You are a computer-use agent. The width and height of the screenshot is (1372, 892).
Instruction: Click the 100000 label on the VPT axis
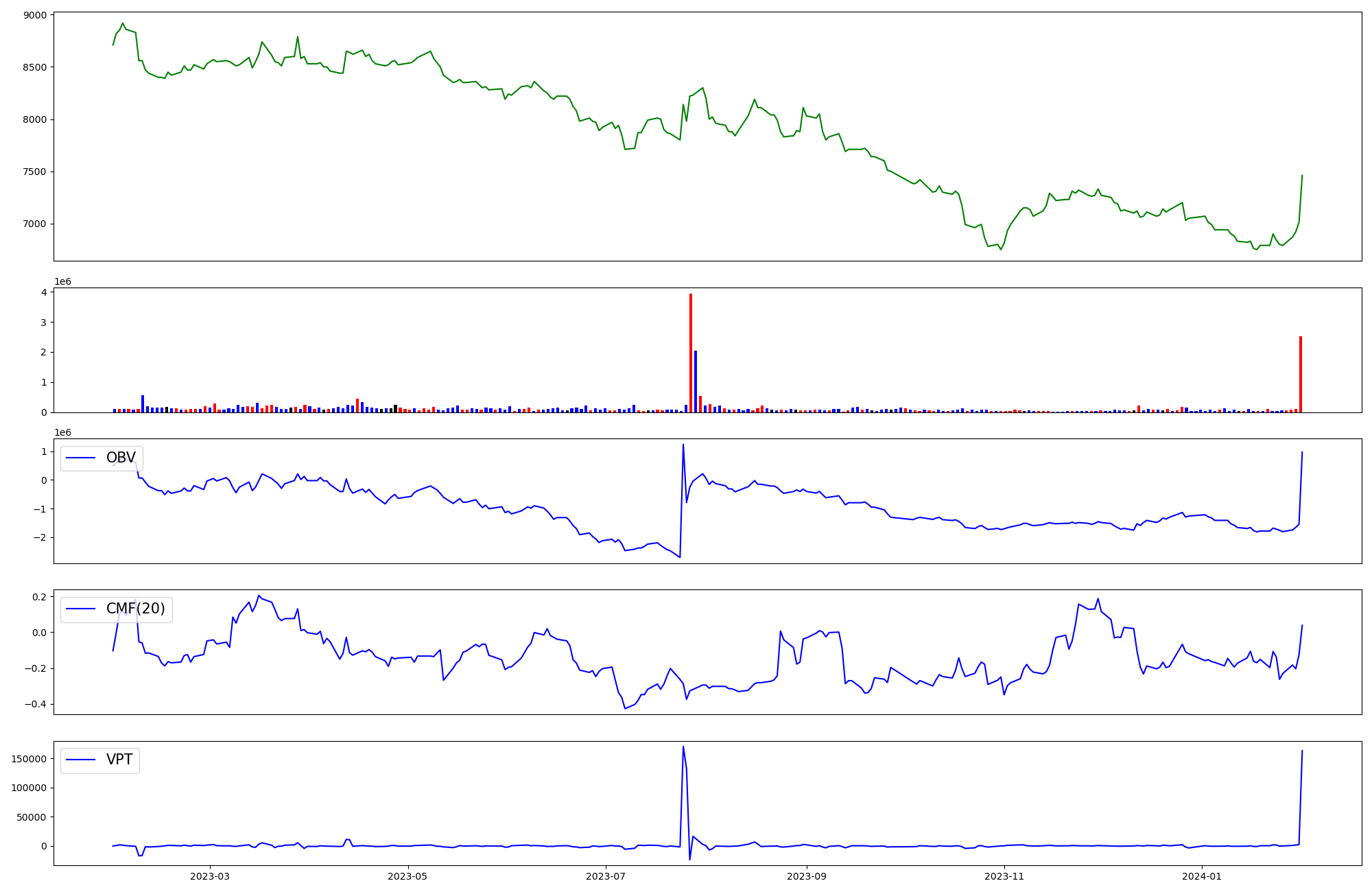click(x=29, y=788)
